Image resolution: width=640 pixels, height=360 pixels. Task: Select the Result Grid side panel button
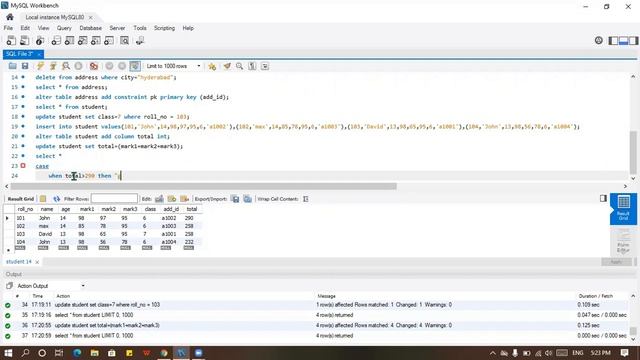(623, 209)
